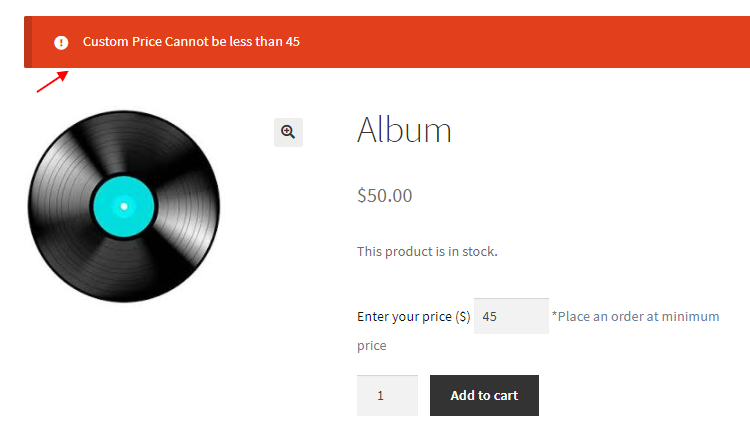Focus the quantity field showing 1
Screen dimensions: 750x426
387,395
